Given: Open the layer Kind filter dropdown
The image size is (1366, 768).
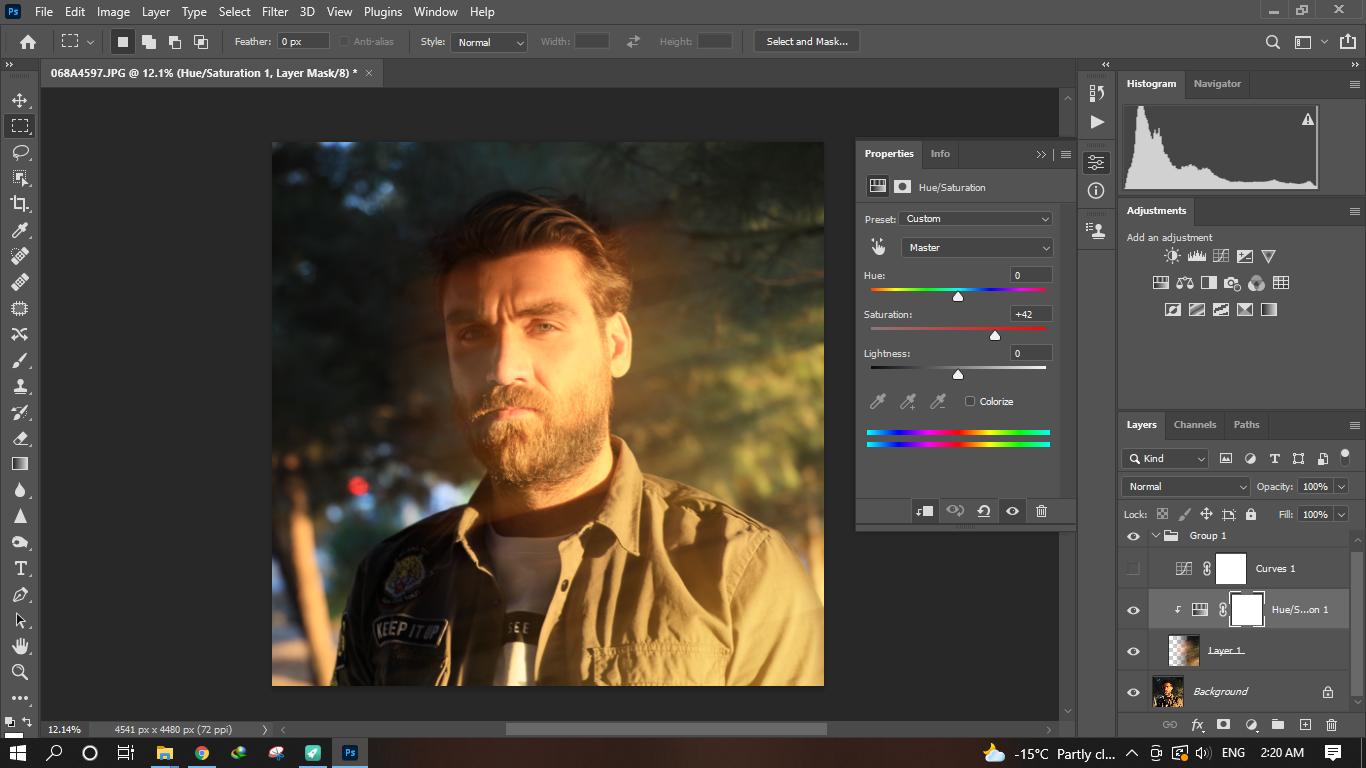Looking at the screenshot, I should pos(1165,459).
